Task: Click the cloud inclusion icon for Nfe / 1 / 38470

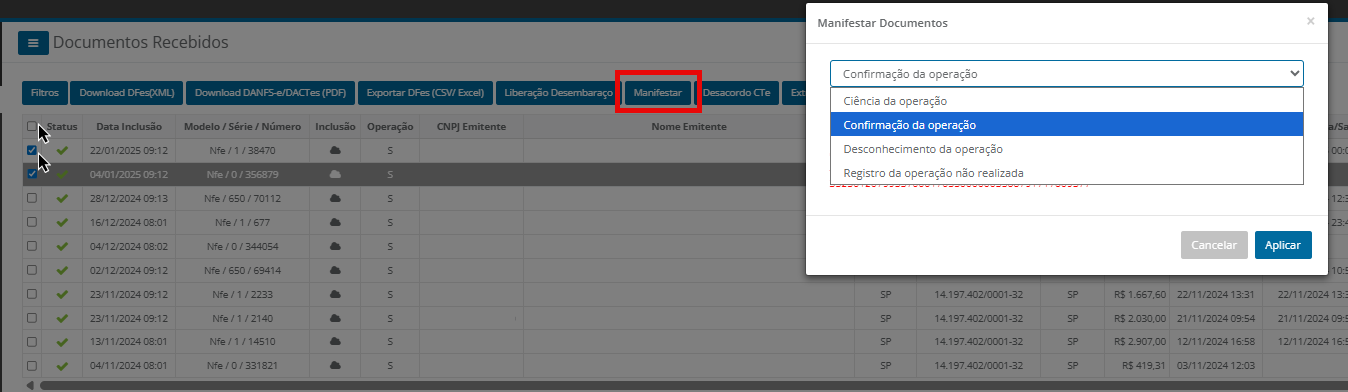Action: pos(335,150)
